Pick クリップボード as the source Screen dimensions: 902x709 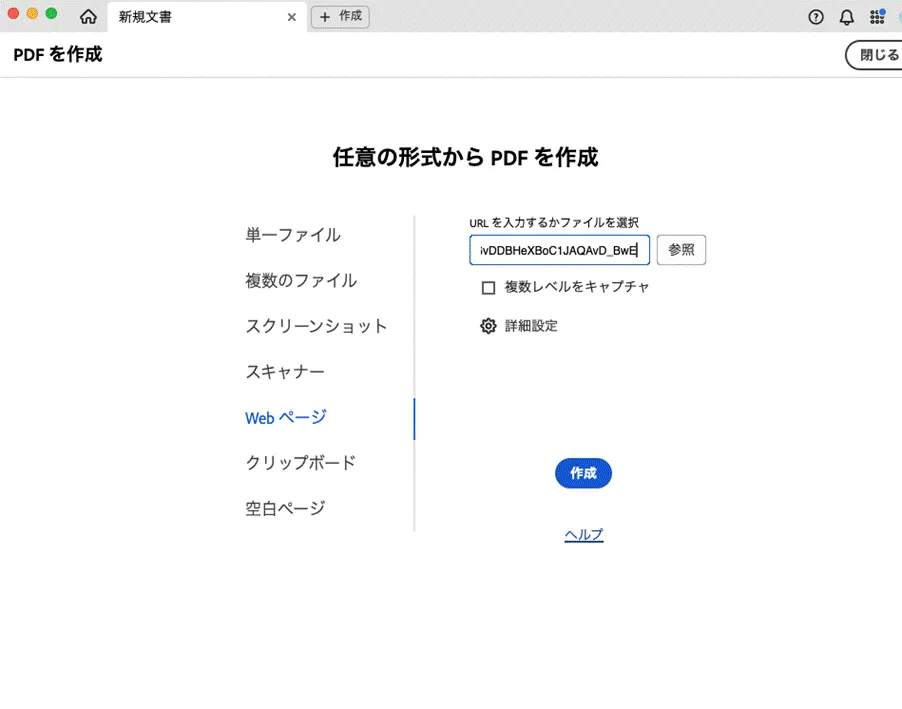click(300, 463)
